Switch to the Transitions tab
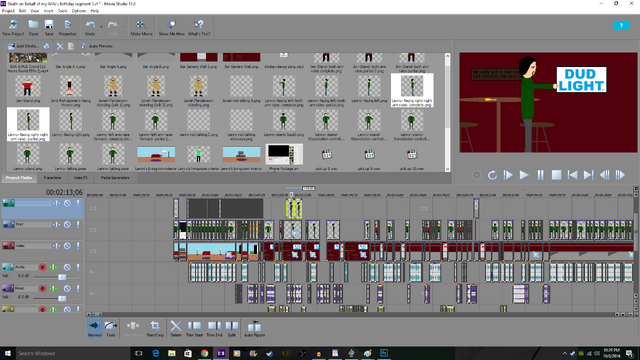The width and height of the screenshot is (640, 360). 52,178
